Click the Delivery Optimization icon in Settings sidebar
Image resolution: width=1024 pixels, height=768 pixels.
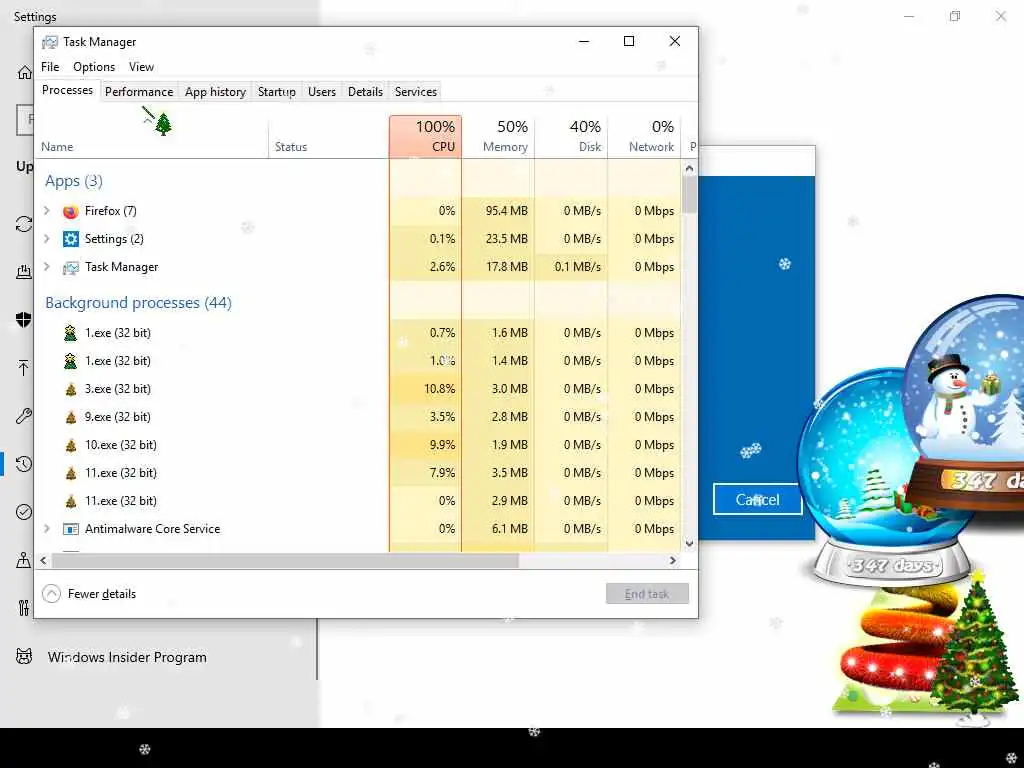click(24, 272)
